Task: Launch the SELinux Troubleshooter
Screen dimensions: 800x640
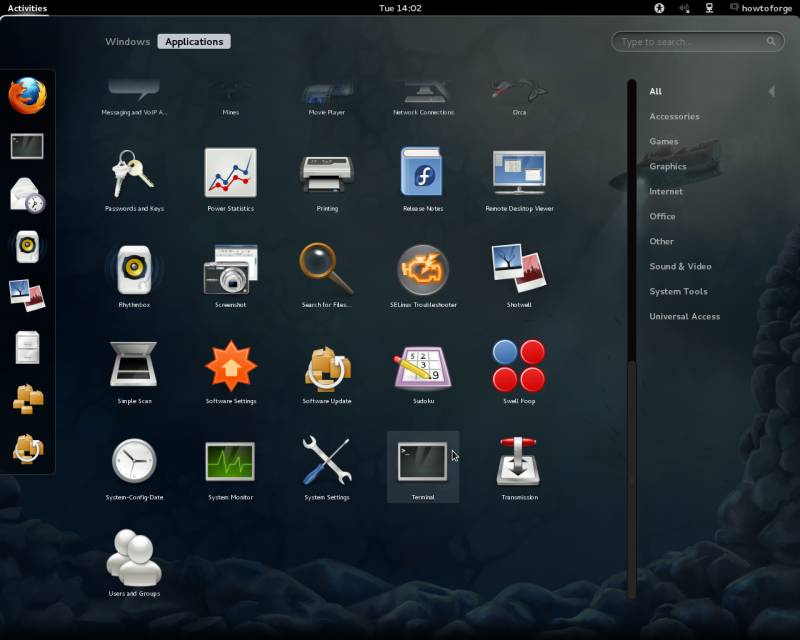Action: [422, 268]
